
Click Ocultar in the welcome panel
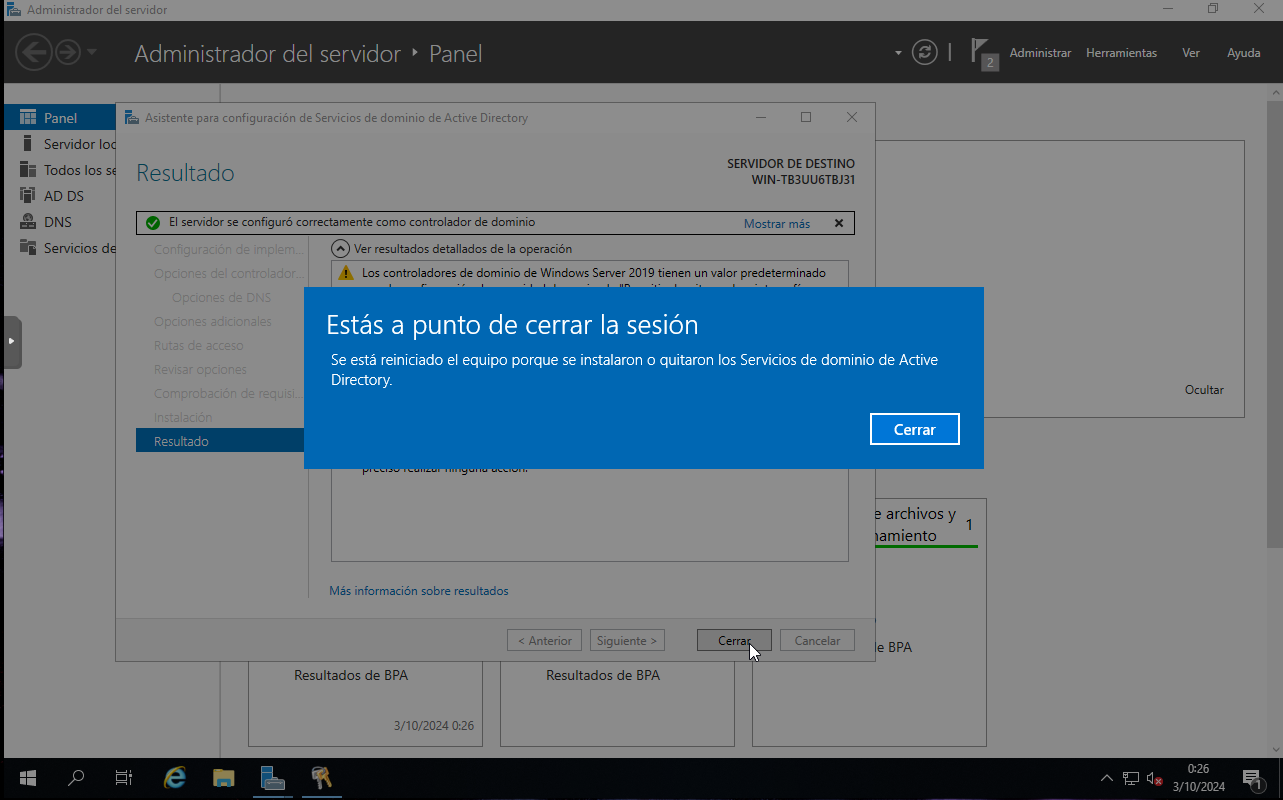pyautogui.click(x=1204, y=390)
